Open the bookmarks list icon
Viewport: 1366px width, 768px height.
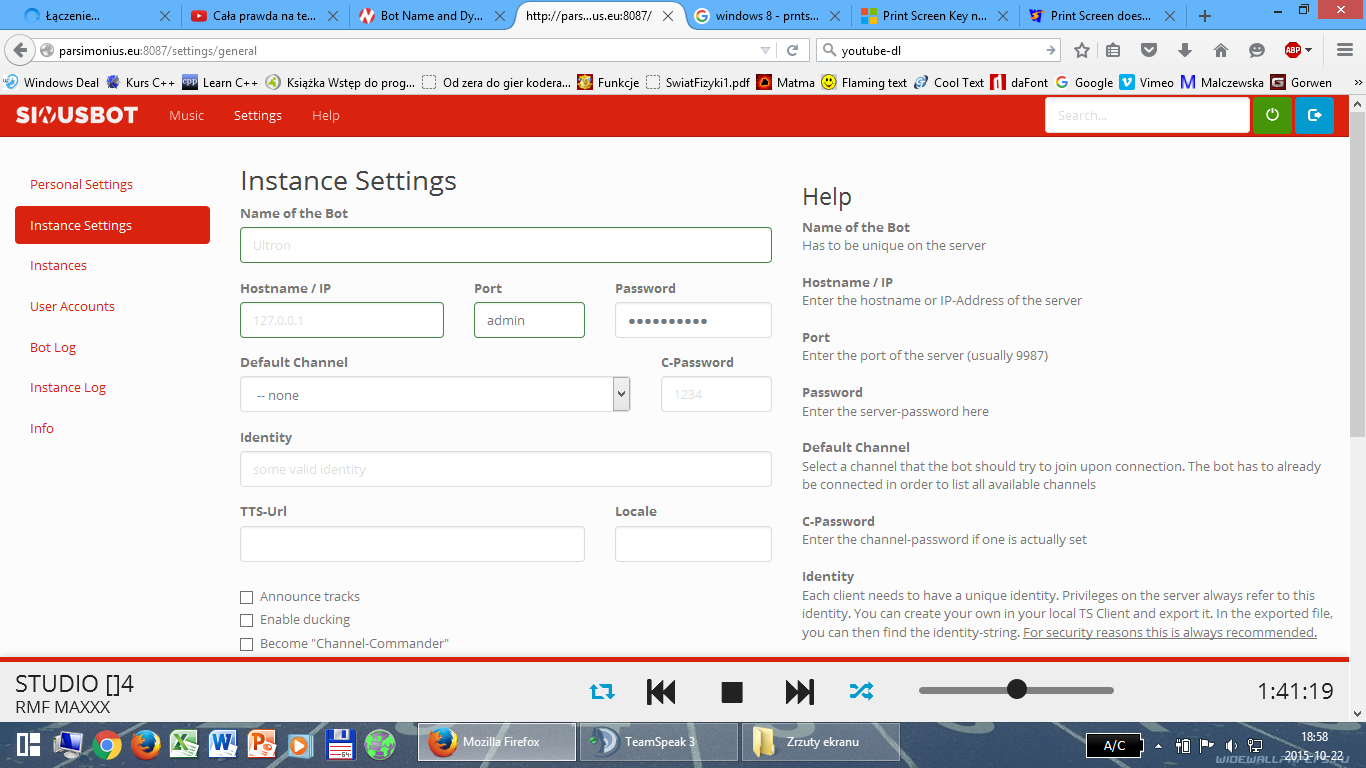[1113, 50]
